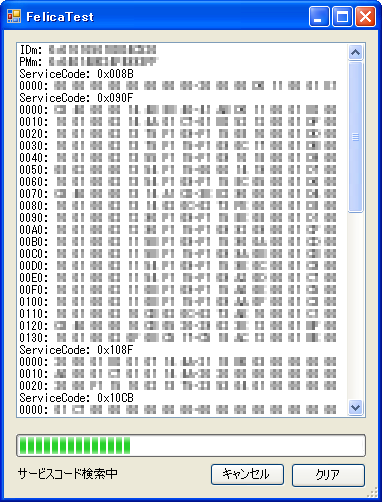Click the row address '0100:'
382x502 pixels.
[34, 302]
